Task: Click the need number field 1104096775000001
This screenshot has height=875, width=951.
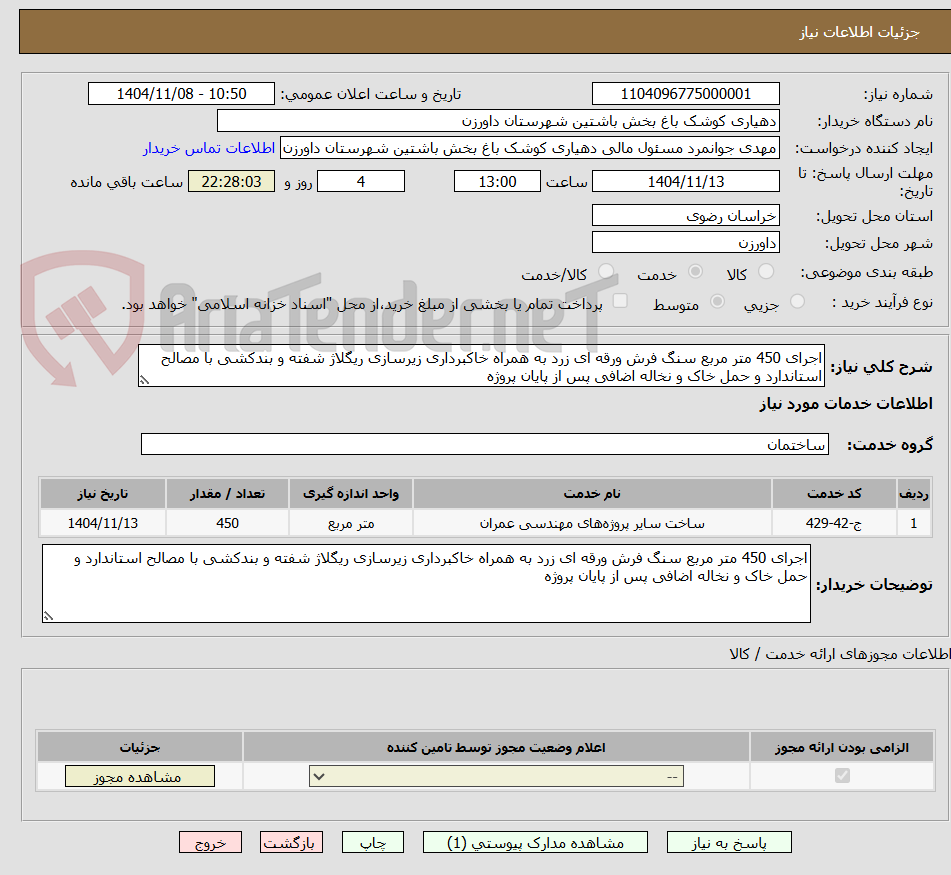Action: pos(685,94)
